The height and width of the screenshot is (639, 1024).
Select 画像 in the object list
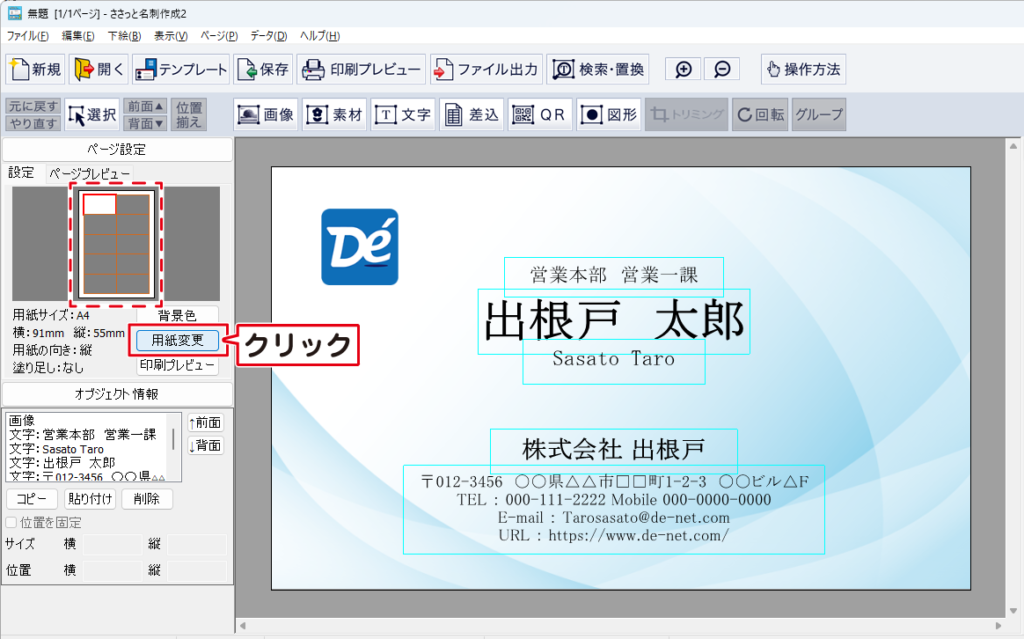click(x=22, y=421)
